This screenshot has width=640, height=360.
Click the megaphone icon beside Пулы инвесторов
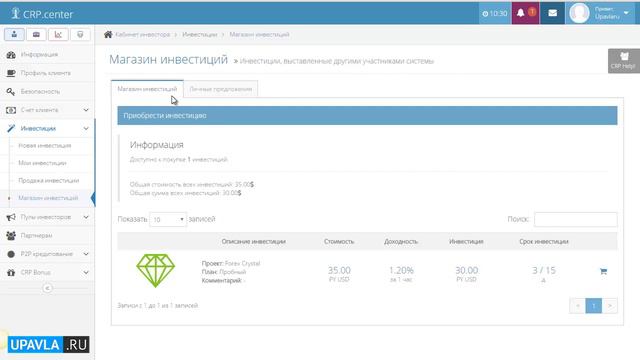pyautogui.click(x=11, y=217)
